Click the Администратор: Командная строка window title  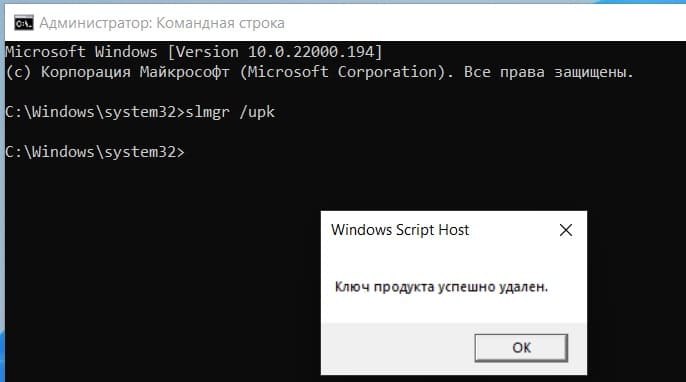click(162, 23)
